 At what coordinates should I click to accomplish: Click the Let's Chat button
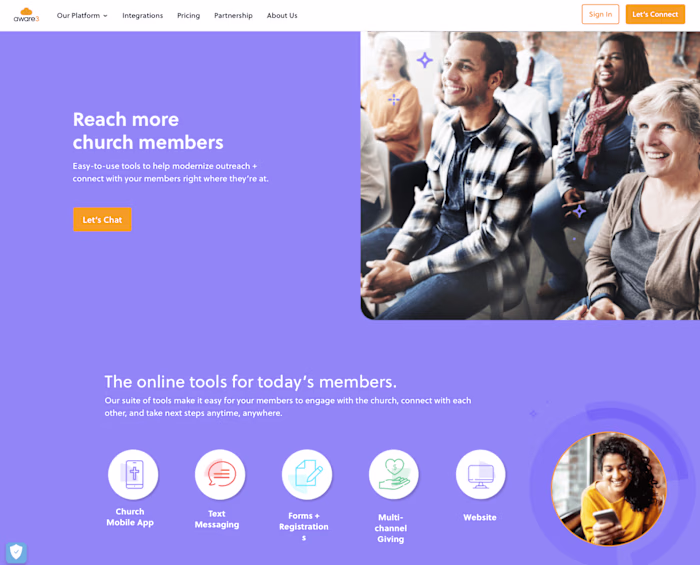(102, 220)
